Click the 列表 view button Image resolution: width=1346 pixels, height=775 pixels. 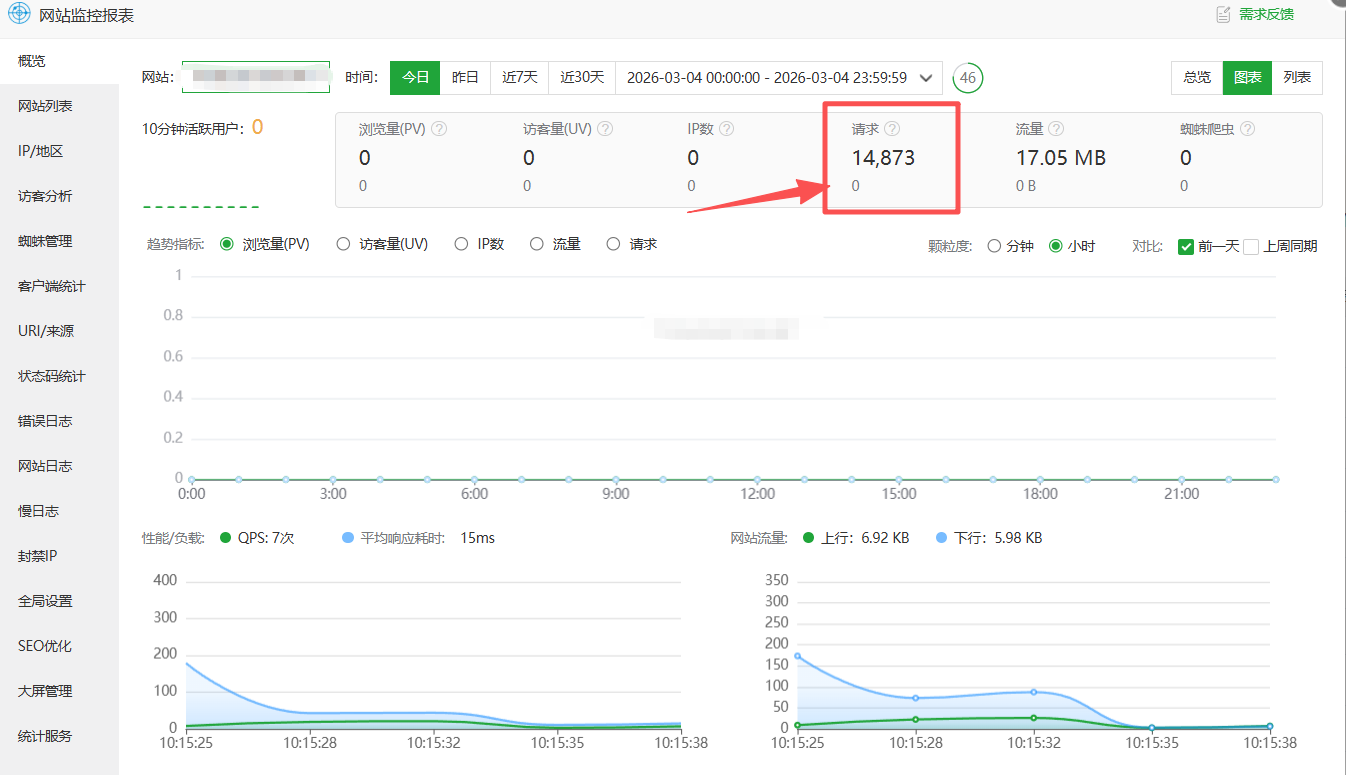(1297, 78)
